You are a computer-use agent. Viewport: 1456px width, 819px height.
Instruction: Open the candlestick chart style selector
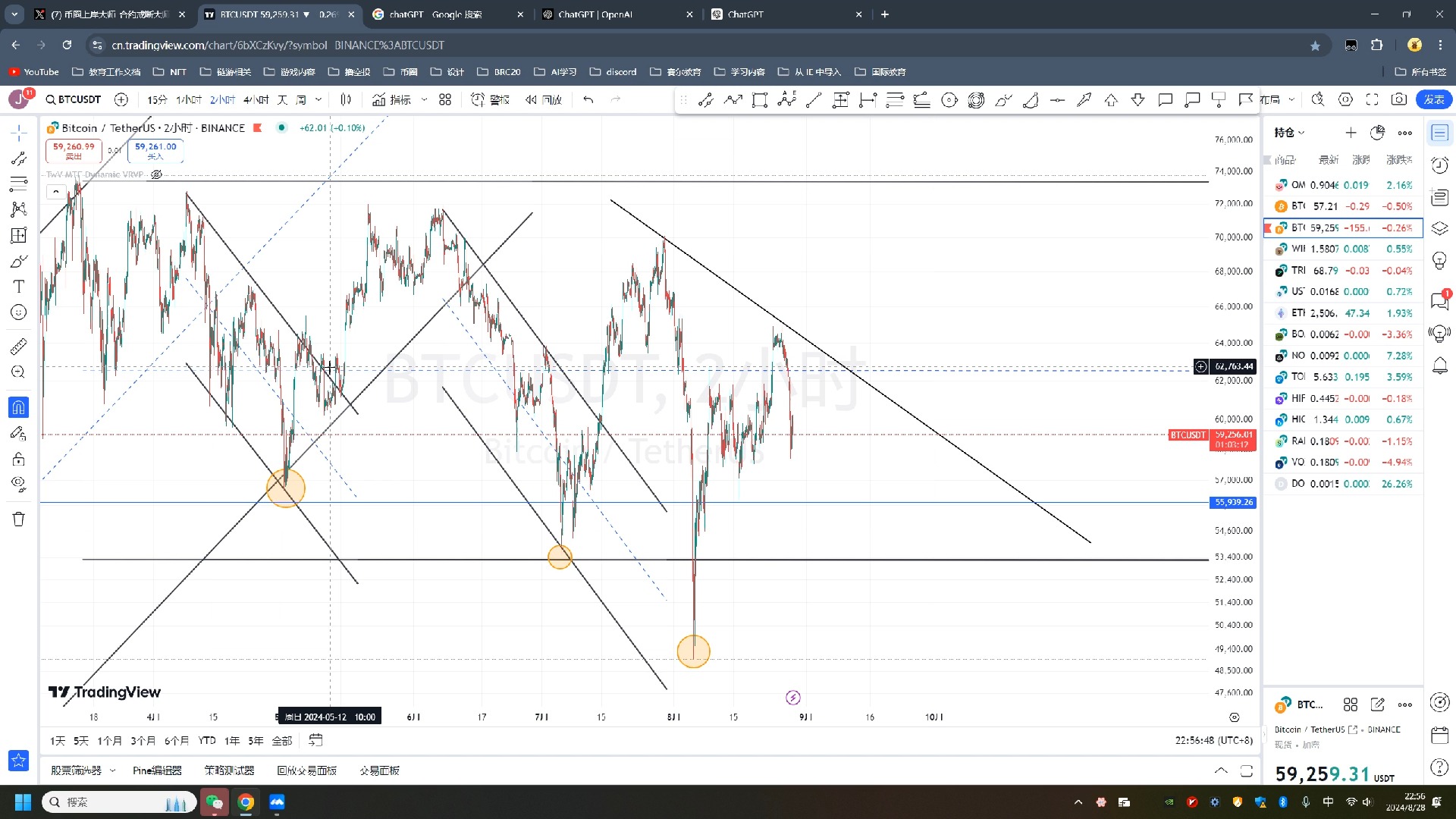click(x=346, y=99)
